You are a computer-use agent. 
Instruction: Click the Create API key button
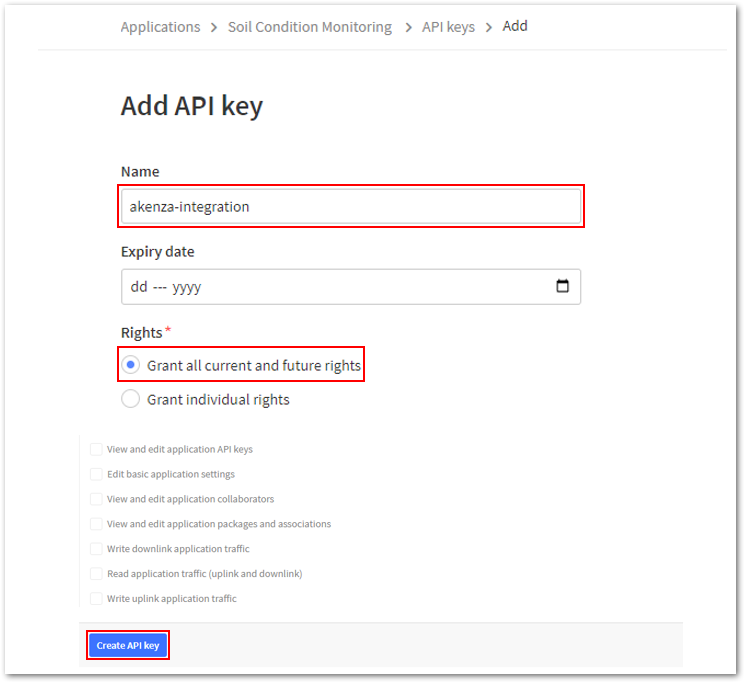tap(128, 645)
